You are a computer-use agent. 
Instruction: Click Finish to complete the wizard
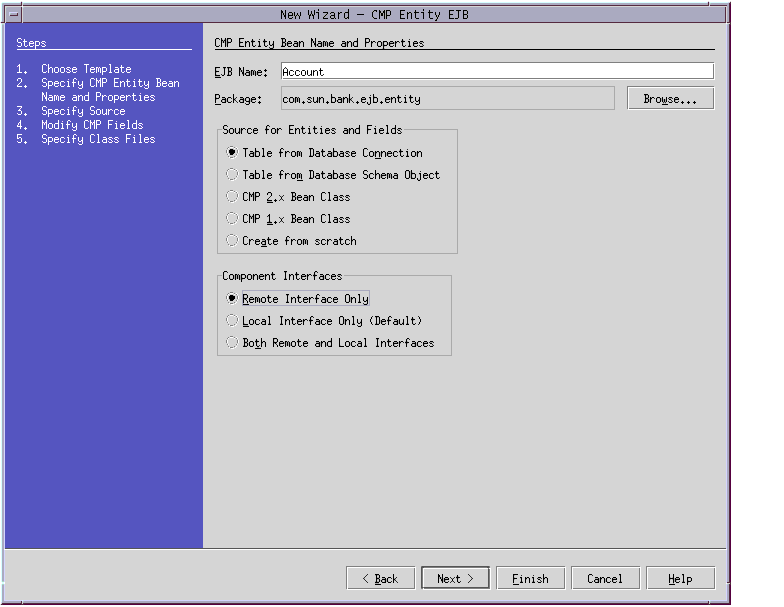(530, 578)
